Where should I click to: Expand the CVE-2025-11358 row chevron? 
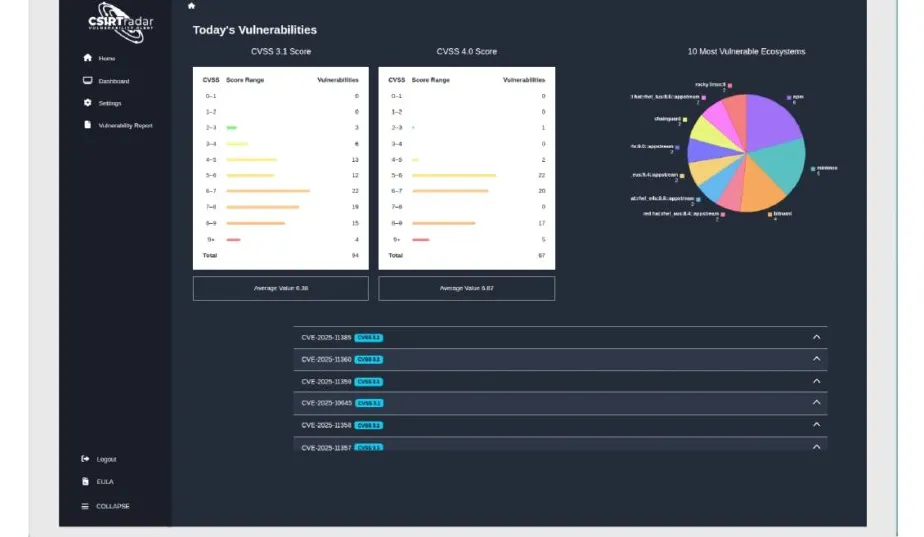[x=816, y=424]
